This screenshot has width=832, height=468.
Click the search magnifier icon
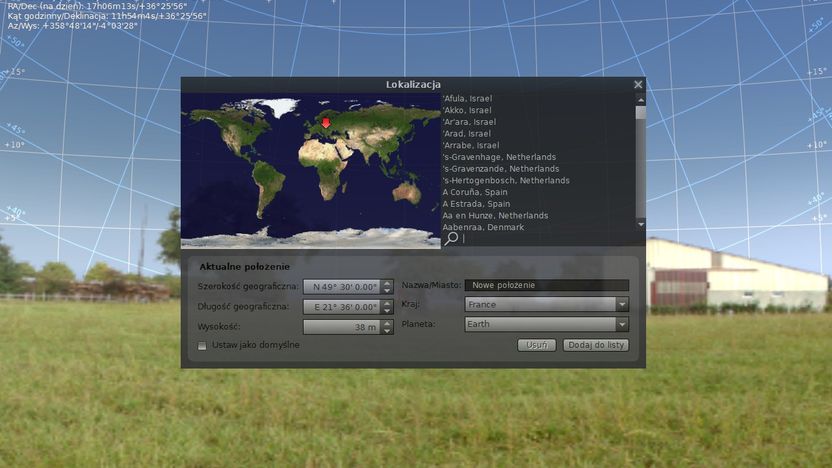[451, 238]
